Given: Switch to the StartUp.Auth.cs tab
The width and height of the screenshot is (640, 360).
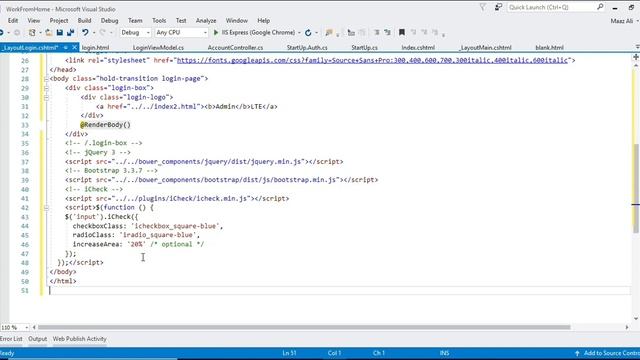Looking at the screenshot, I should point(307,48).
